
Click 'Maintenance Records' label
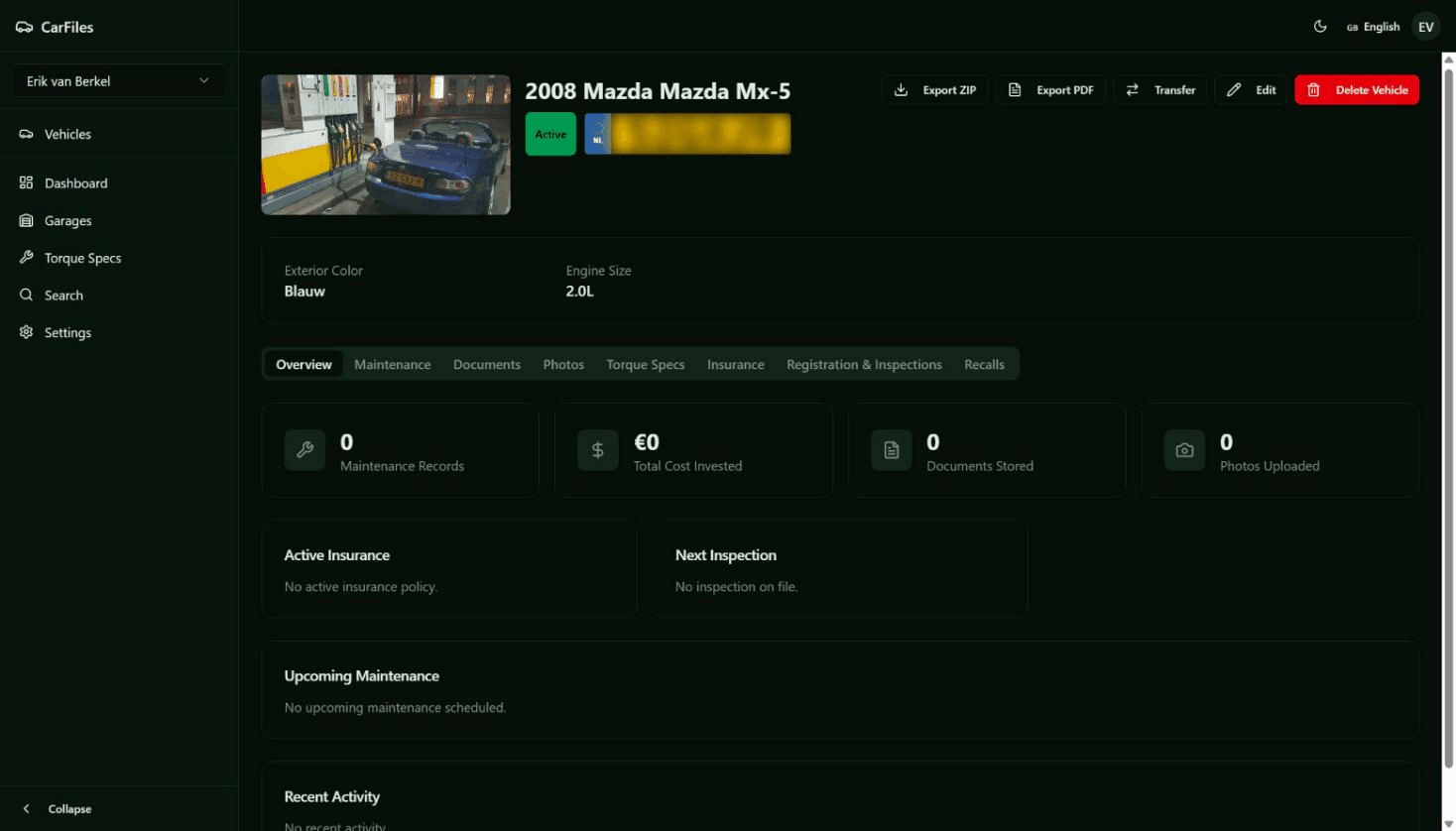pyautogui.click(x=402, y=466)
